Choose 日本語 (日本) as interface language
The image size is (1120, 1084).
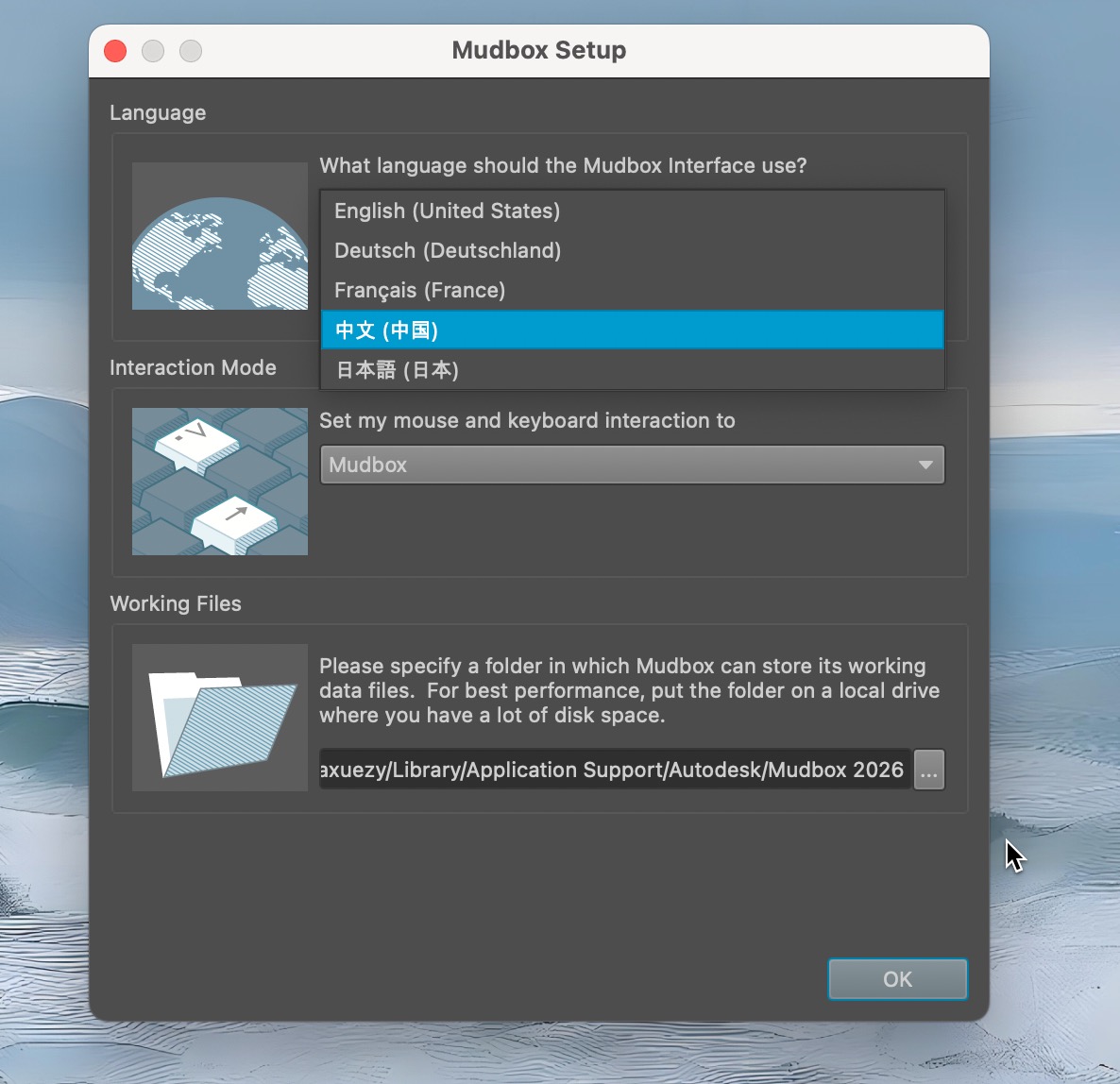[x=397, y=370]
